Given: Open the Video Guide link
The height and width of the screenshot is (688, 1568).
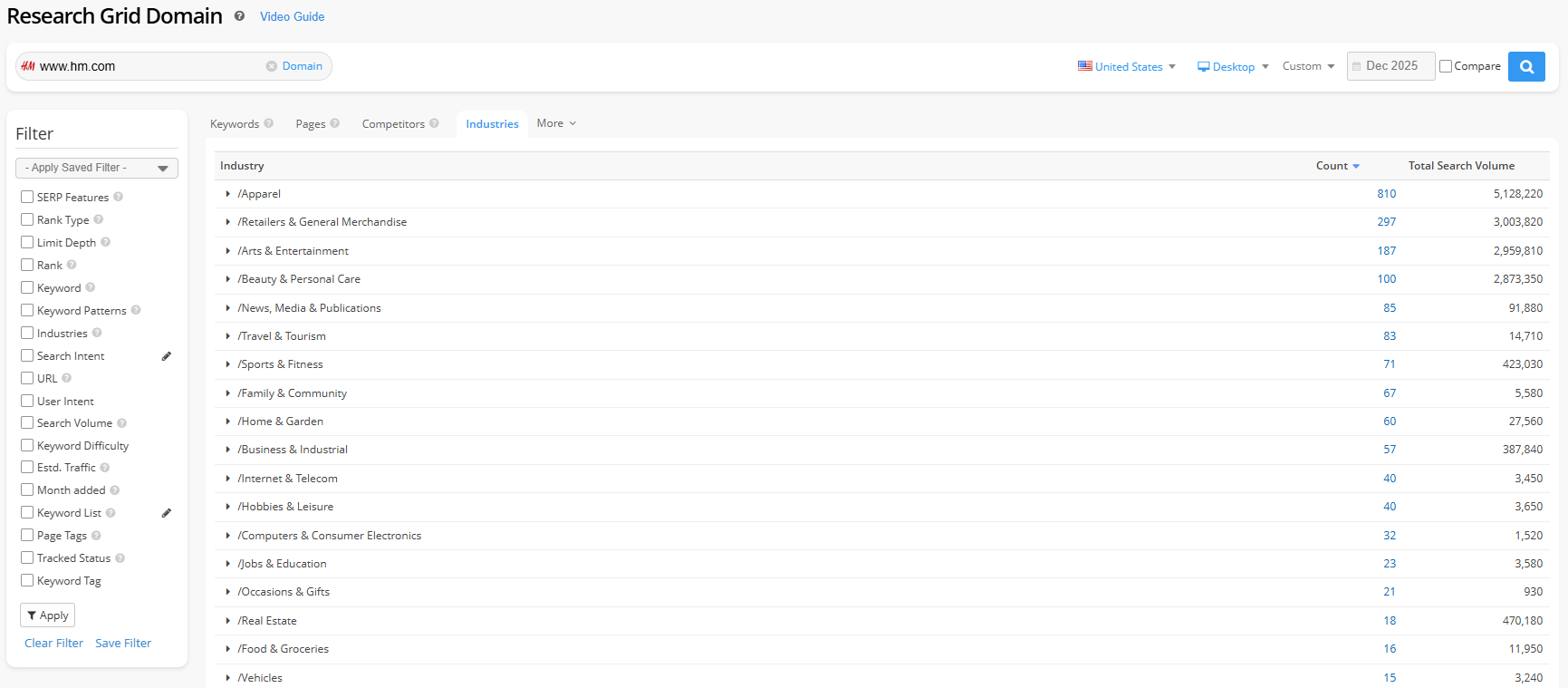Looking at the screenshot, I should tap(292, 16).
